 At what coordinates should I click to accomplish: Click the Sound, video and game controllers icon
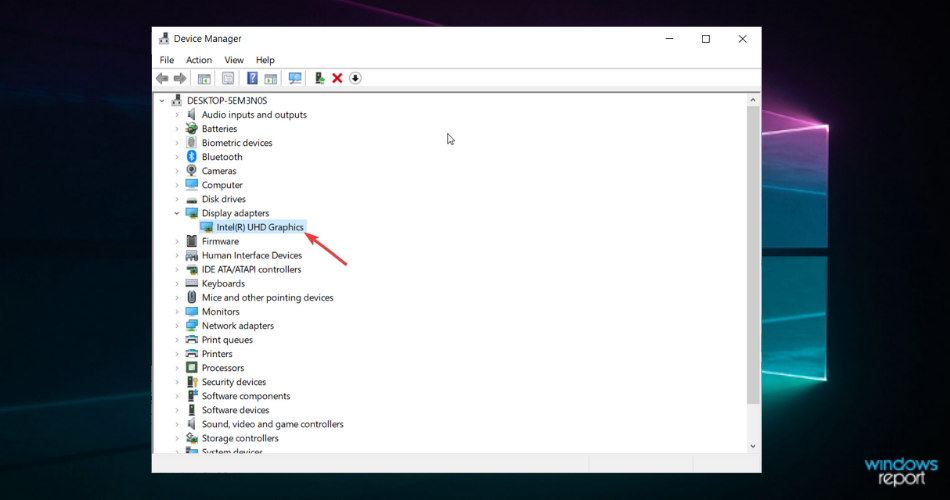[191, 424]
